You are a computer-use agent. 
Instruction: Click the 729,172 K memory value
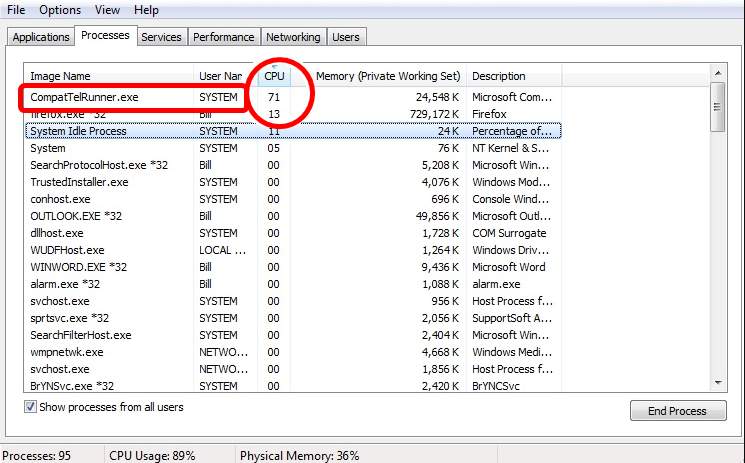[434, 114]
